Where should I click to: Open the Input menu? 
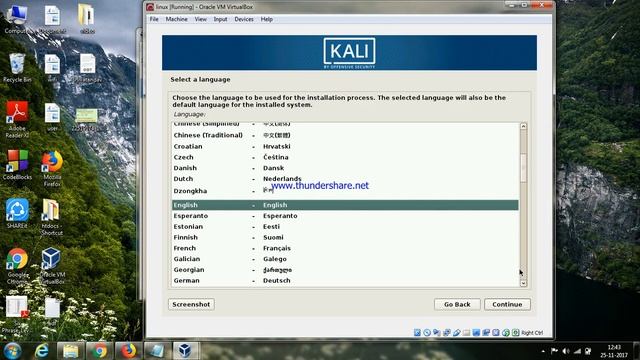pos(220,19)
